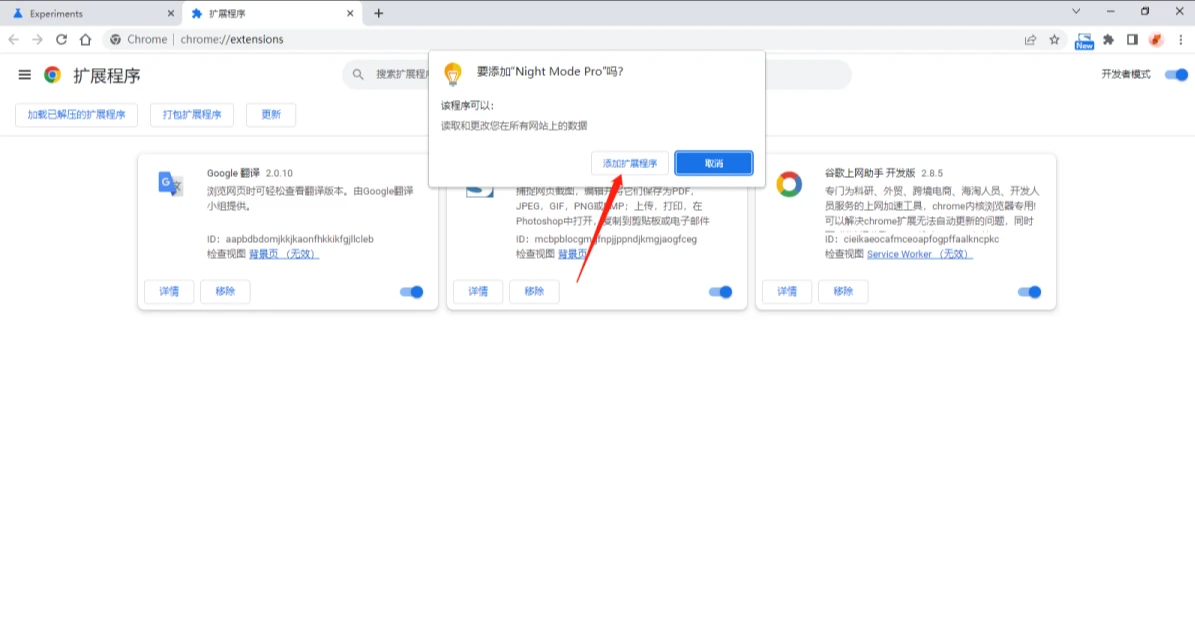
Task: Expand the tab search dropdown arrow
Action: tap(1076, 11)
